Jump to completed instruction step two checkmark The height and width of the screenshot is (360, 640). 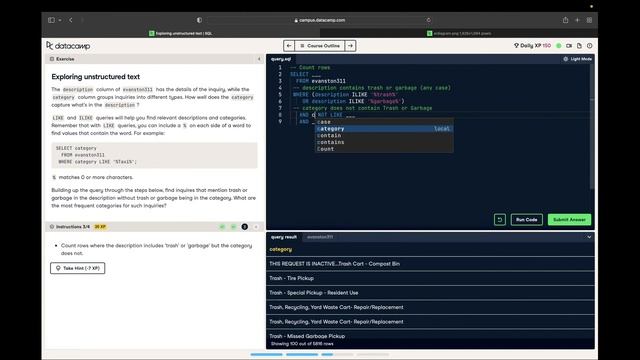[233, 227]
